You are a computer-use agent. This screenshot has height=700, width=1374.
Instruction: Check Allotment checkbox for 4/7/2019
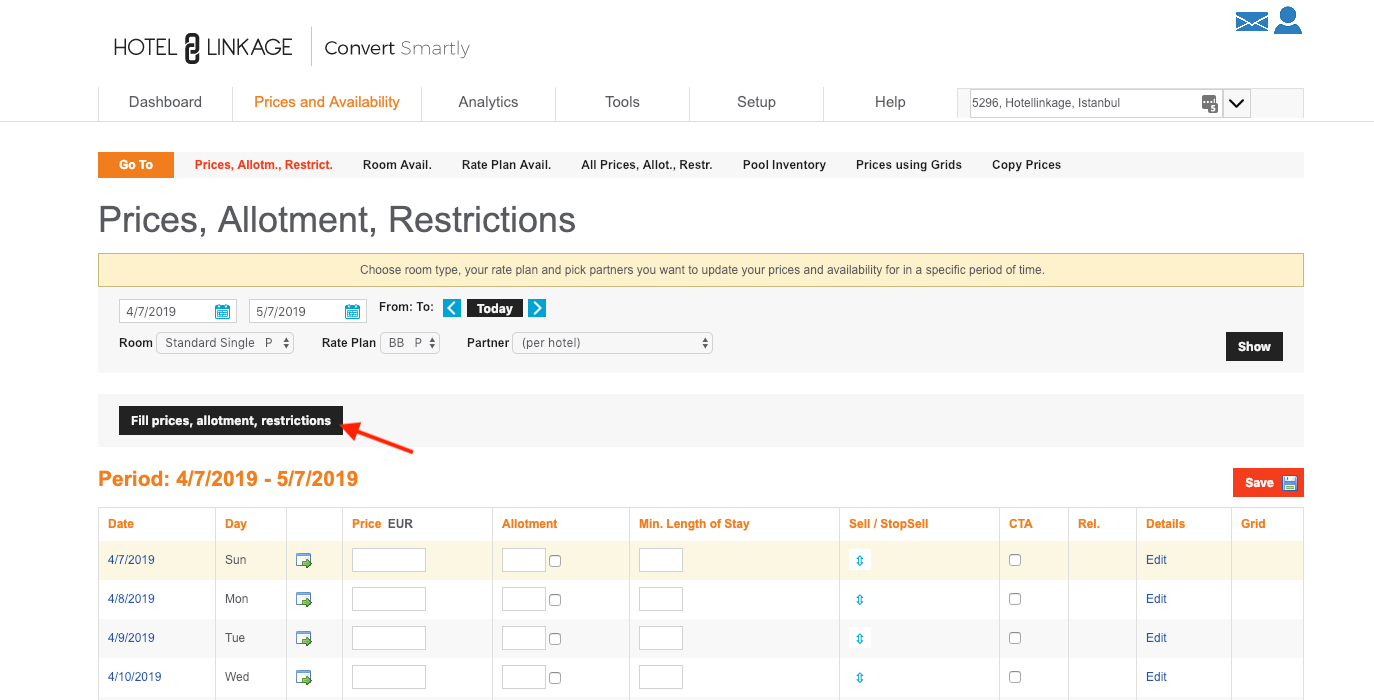click(555, 561)
